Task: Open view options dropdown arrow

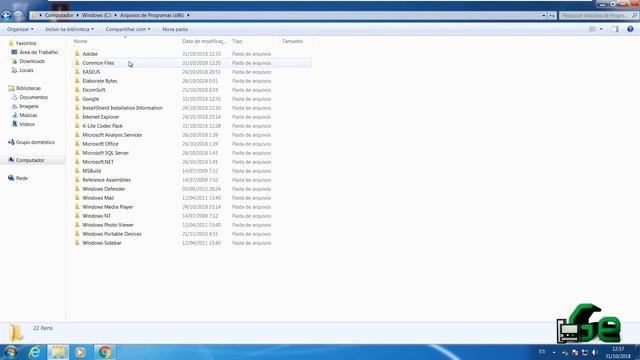Action: click(x=601, y=29)
